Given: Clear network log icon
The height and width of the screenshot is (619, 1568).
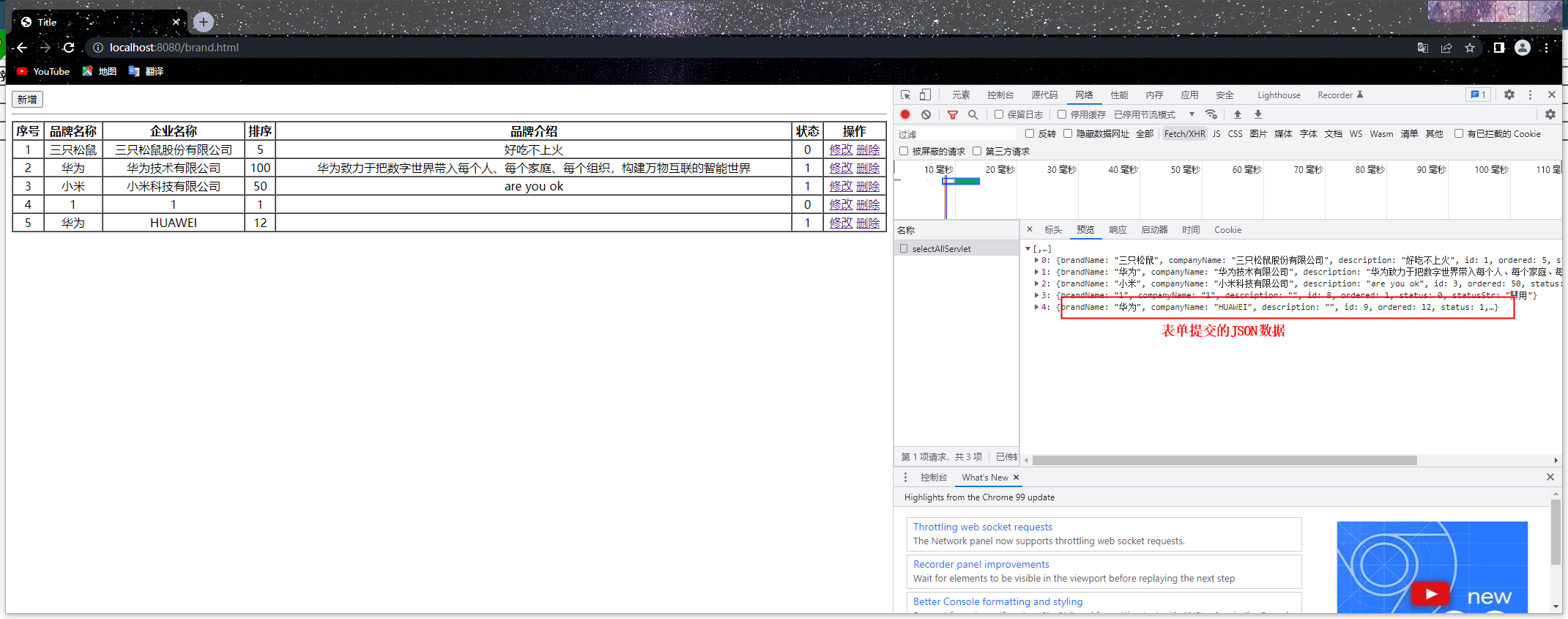Looking at the screenshot, I should tap(926, 114).
